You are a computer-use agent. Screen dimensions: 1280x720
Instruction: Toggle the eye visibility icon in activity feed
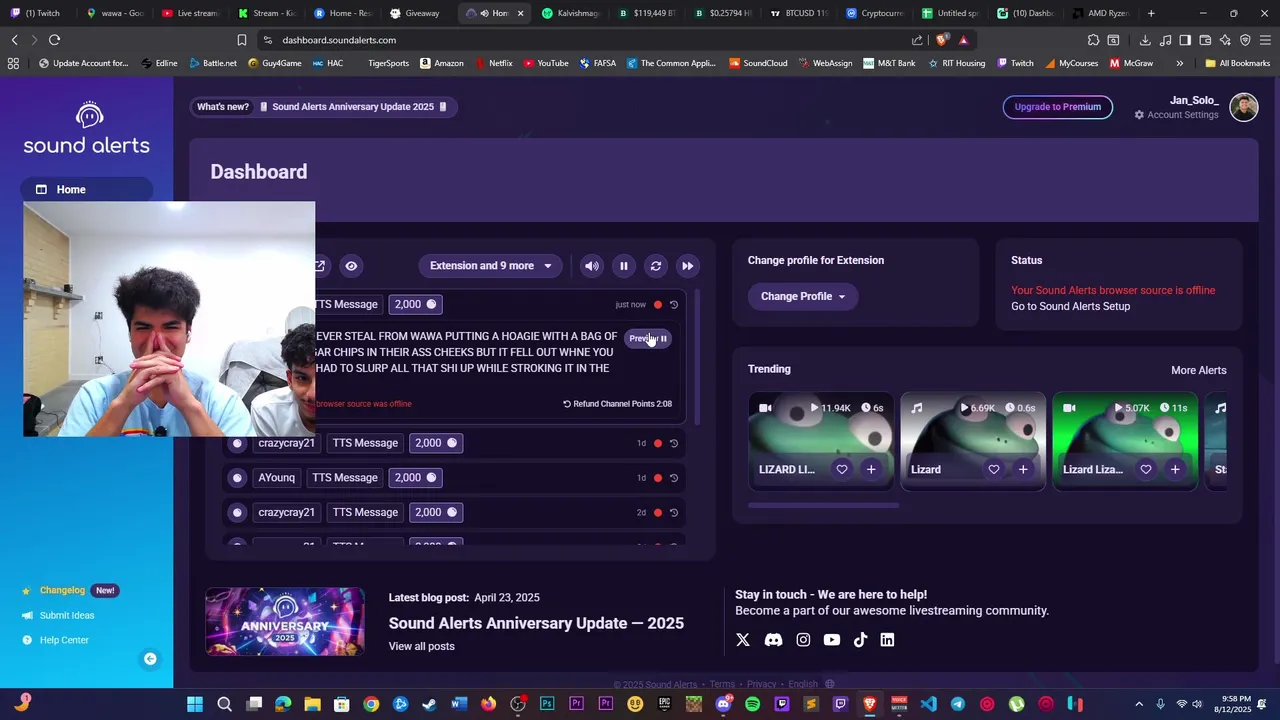click(351, 266)
